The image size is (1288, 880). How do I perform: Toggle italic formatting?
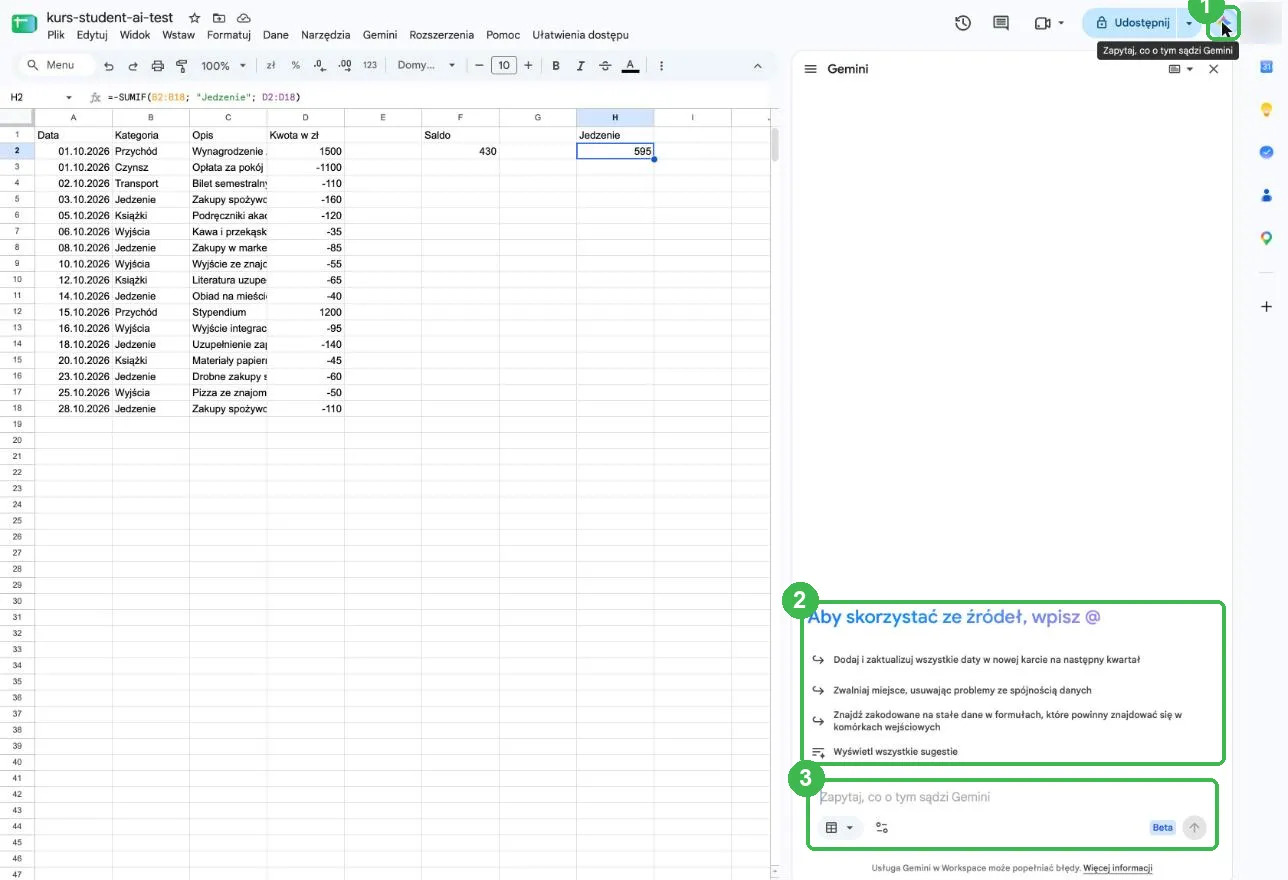[x=580, y=65]
